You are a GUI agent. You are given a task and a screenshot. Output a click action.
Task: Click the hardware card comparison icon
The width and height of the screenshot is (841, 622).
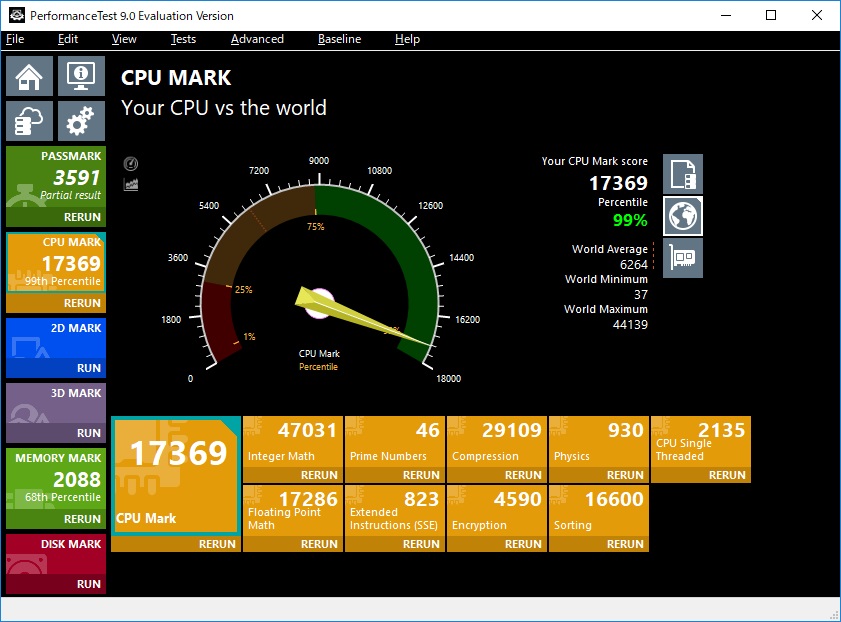683,257
